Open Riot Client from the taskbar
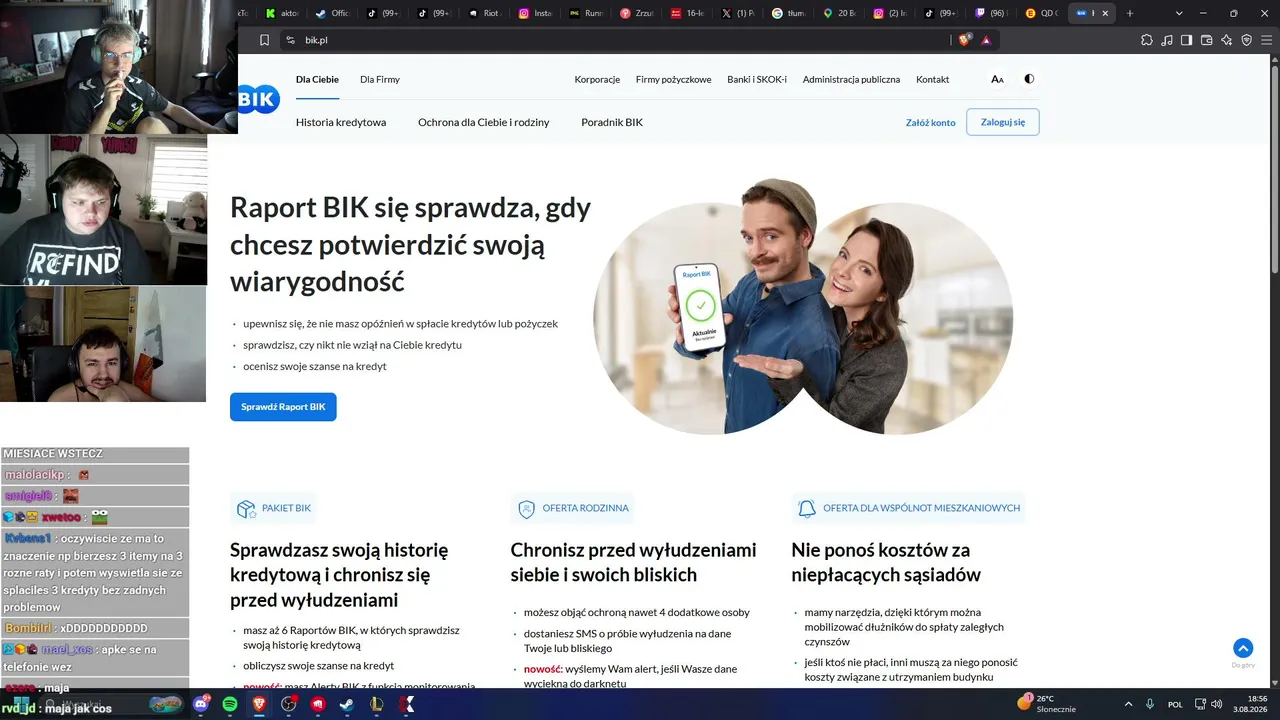The width and height of the screenshot is (1280, 720). pos(318,704)
